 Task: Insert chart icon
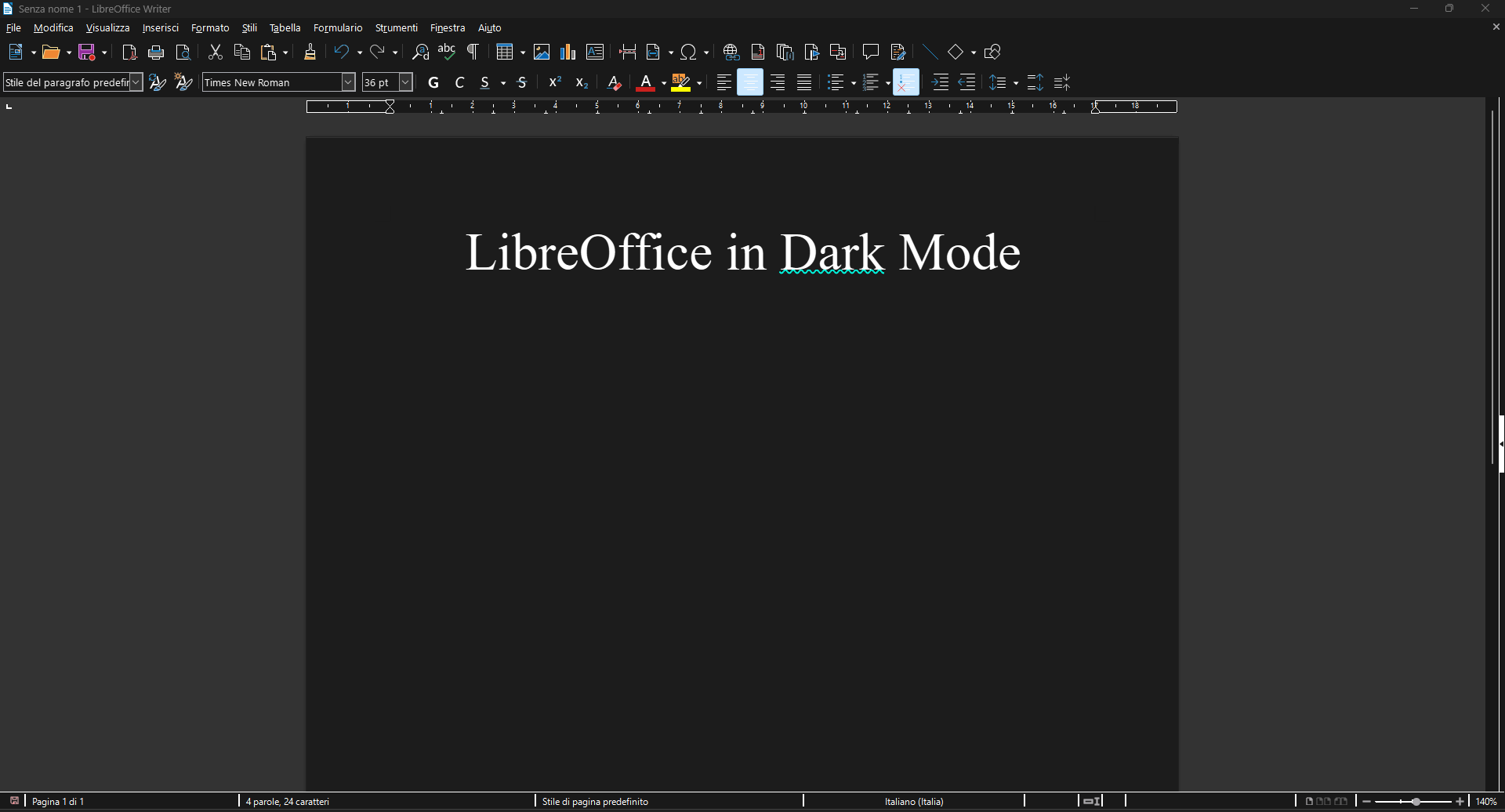(x=568, y=53)
